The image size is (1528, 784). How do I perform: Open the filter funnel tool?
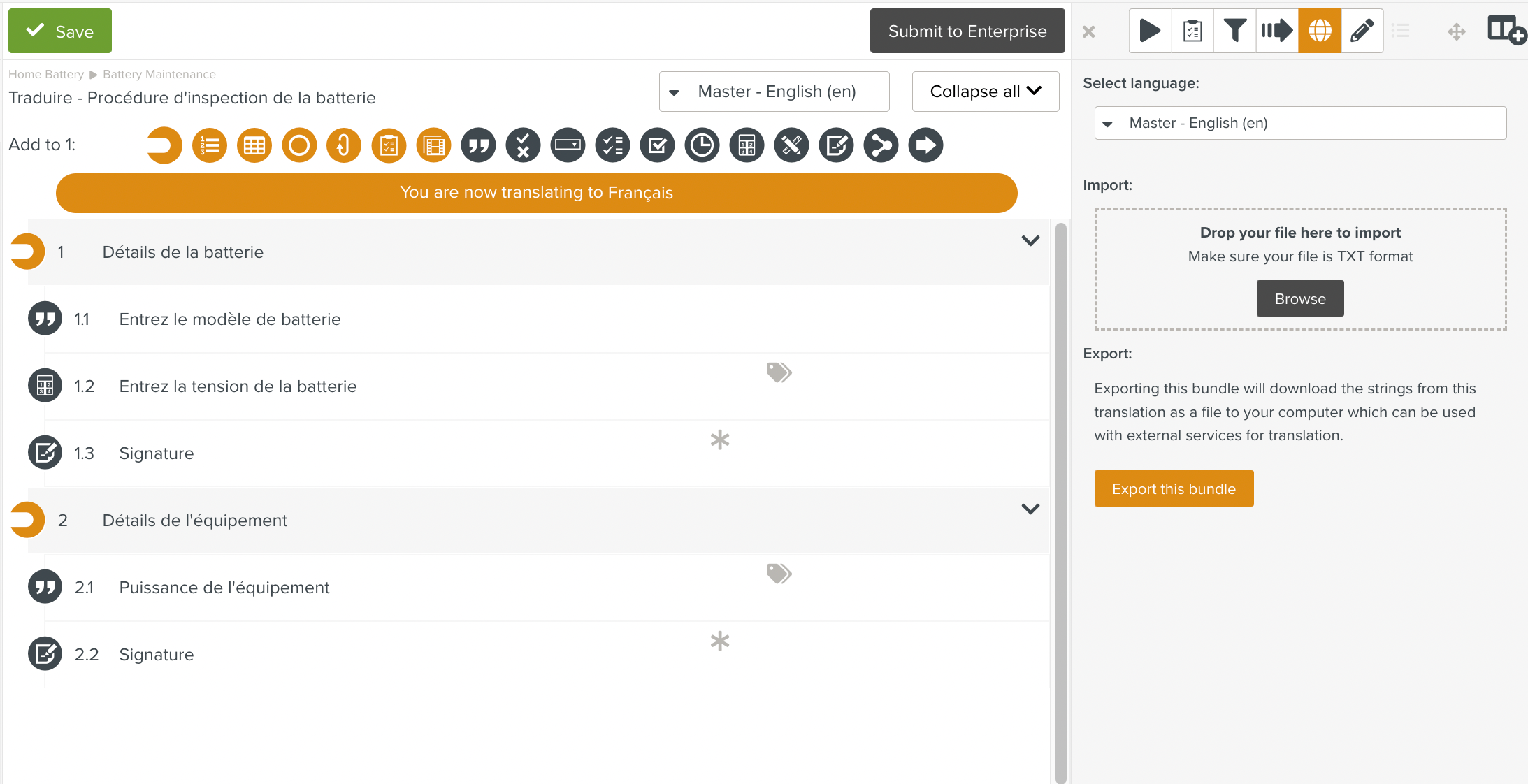[1234, 31]
